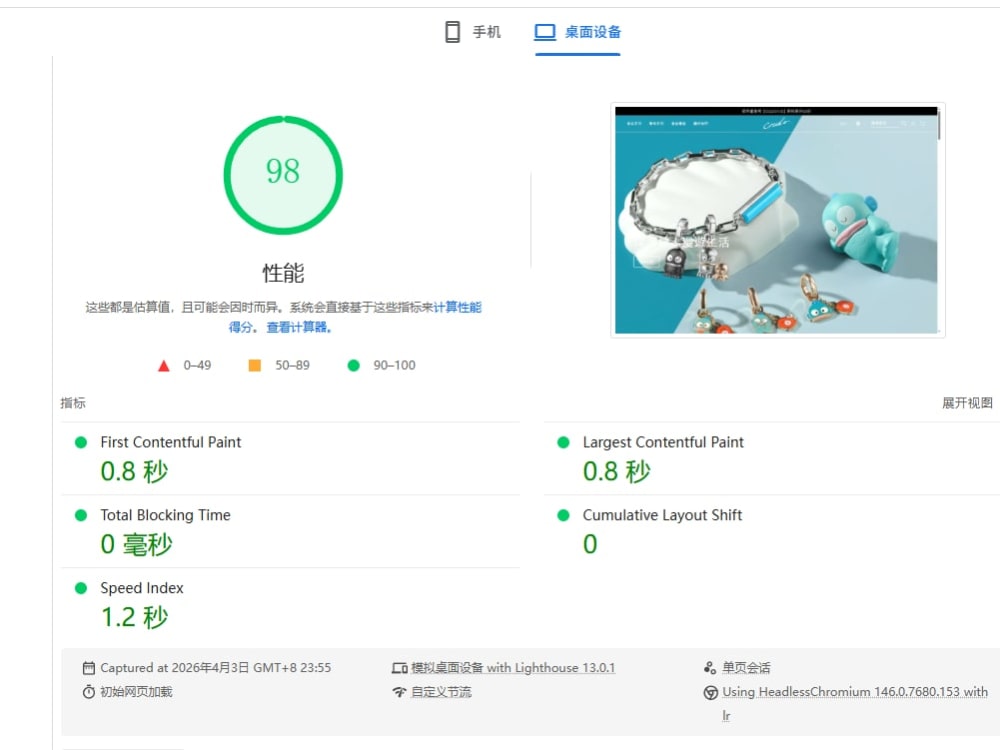
Task: Expand metrics with 展开视图
Action: click(x=967, y=403)
